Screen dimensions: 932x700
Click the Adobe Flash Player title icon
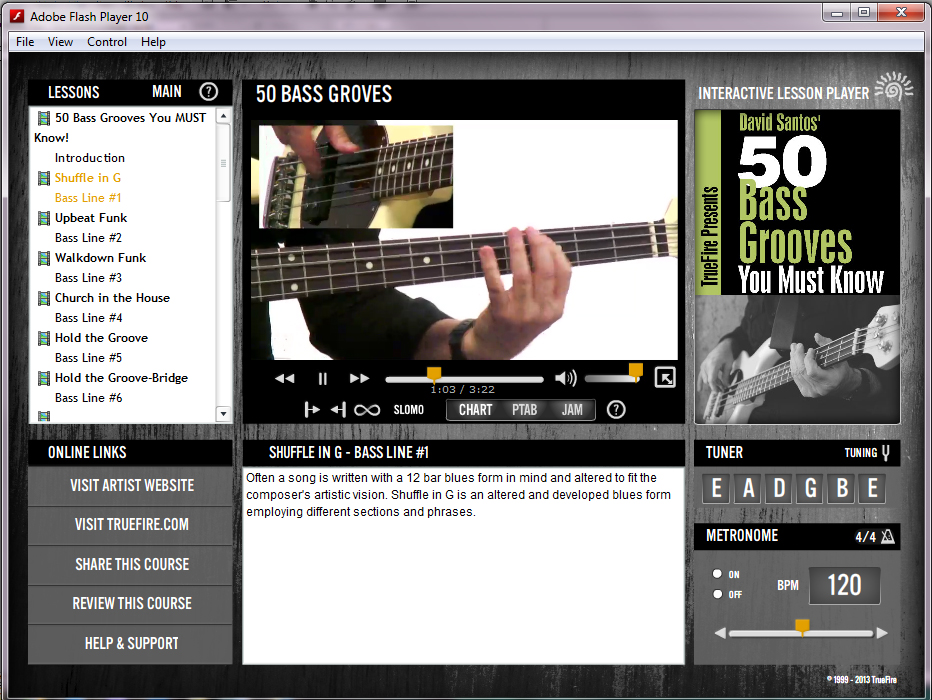(17, 16)
